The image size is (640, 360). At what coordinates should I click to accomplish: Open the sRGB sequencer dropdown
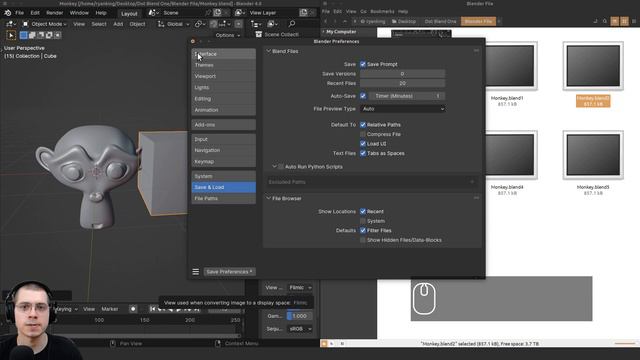[300, 329]
